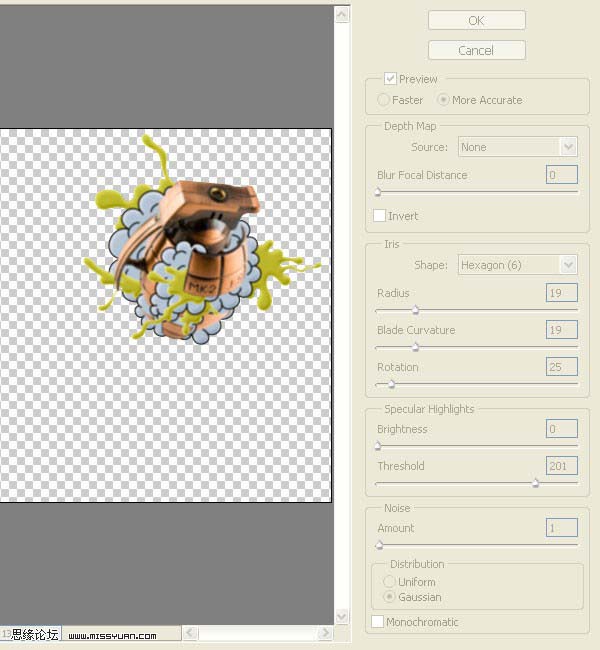This screenshot has height=650, width=600.
Task: Click the Threshold value field
Action: (561, 466)
